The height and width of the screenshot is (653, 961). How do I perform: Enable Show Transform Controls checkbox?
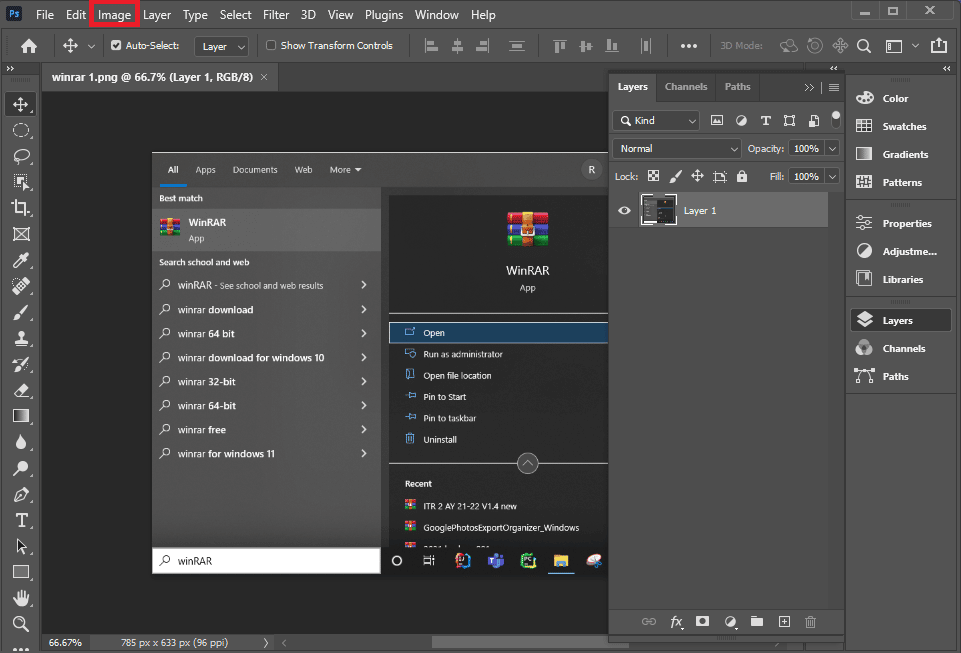(271, 46)
